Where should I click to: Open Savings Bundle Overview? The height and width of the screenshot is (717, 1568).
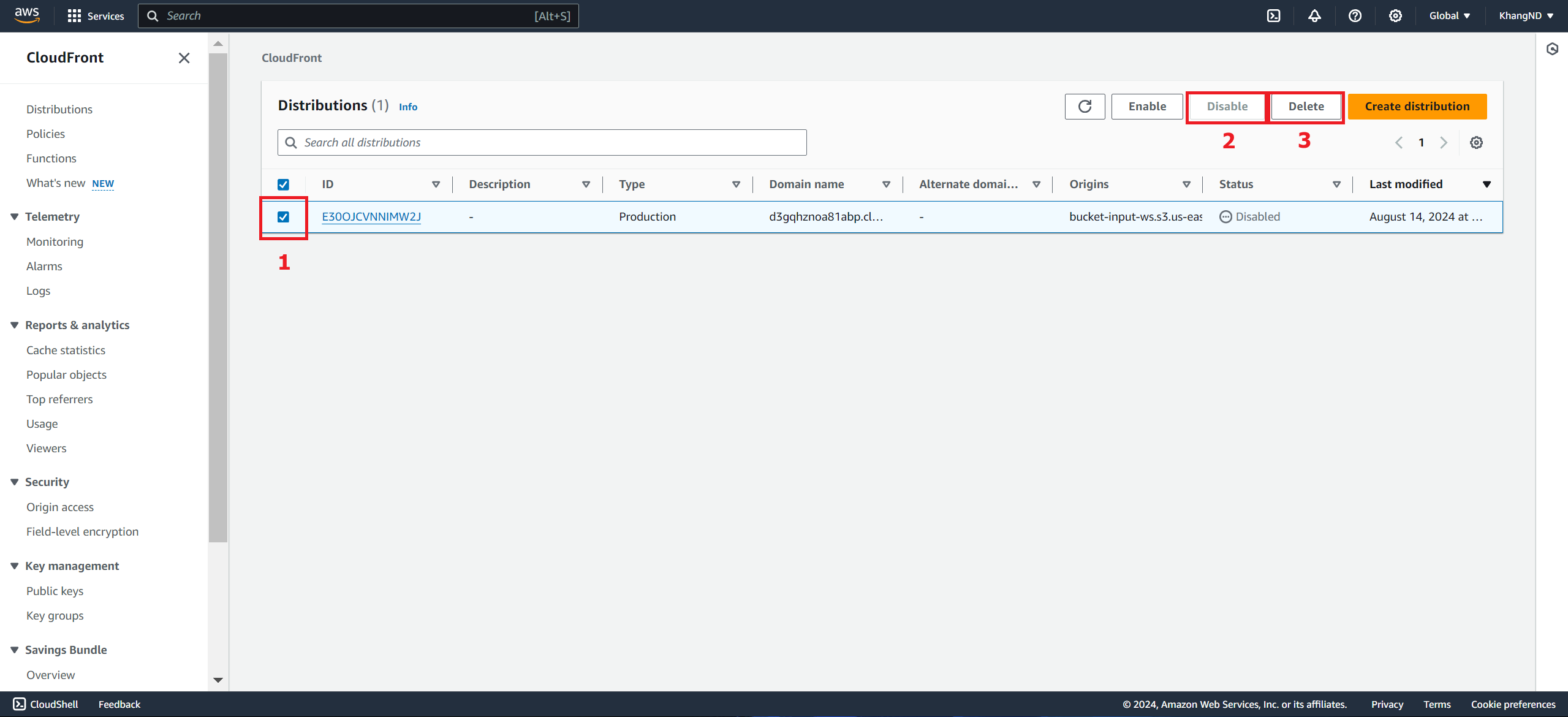pos(50,675)
